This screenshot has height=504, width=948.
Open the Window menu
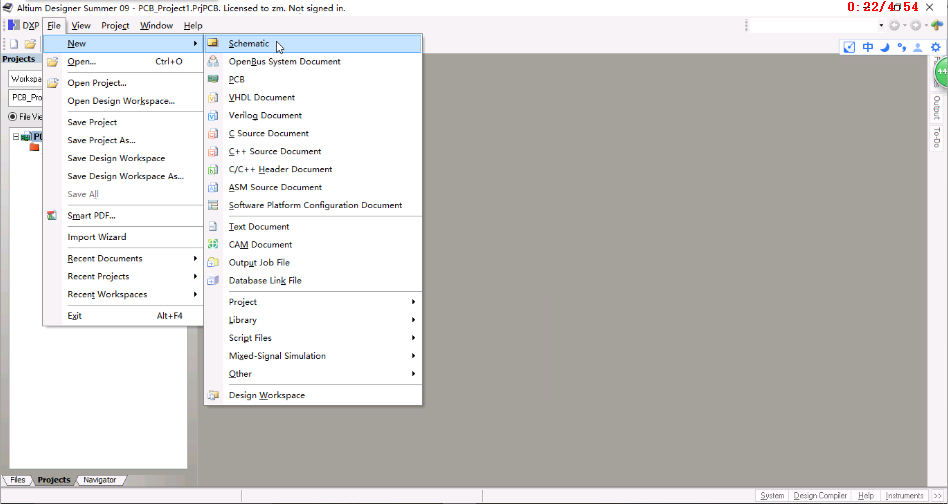pos(157,25)
